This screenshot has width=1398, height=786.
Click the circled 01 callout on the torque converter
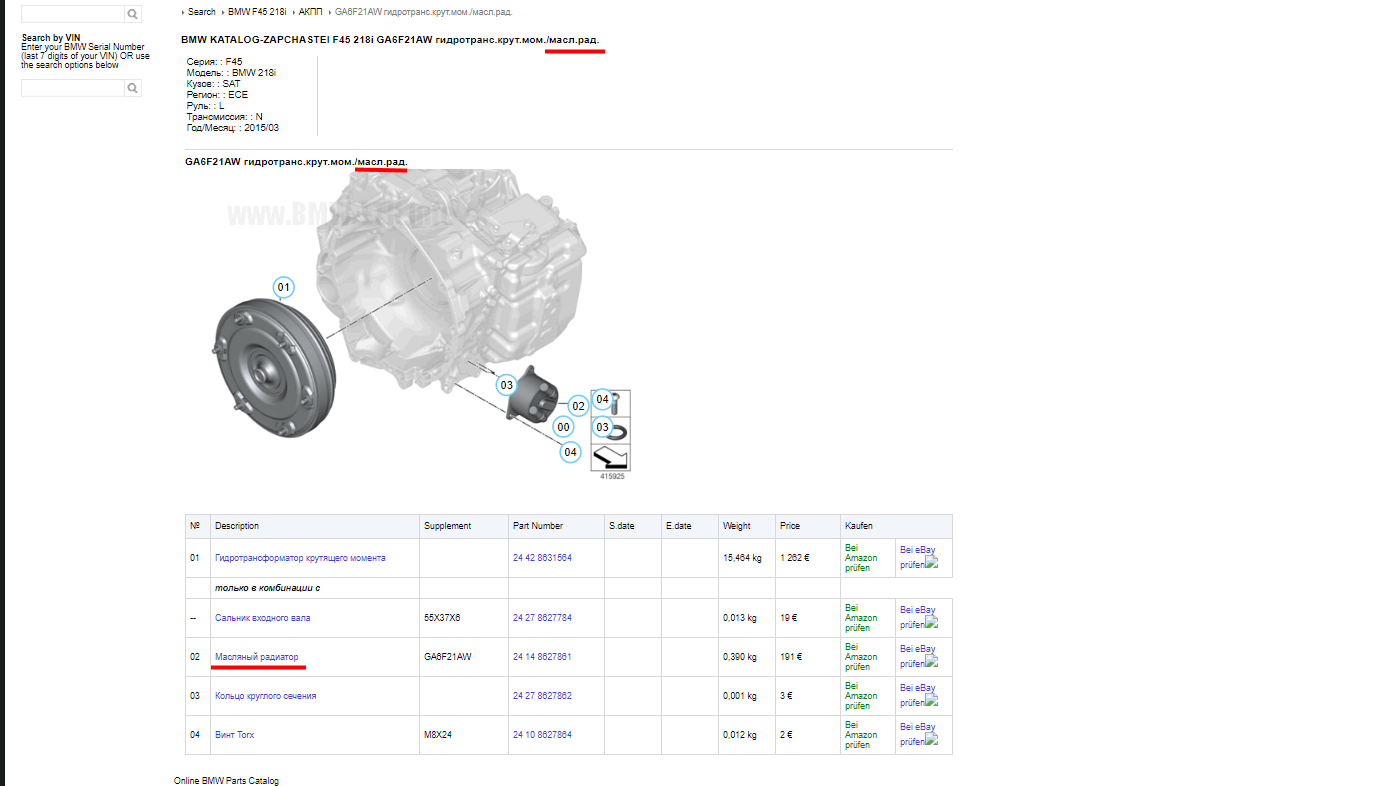[x=284, y=288]
